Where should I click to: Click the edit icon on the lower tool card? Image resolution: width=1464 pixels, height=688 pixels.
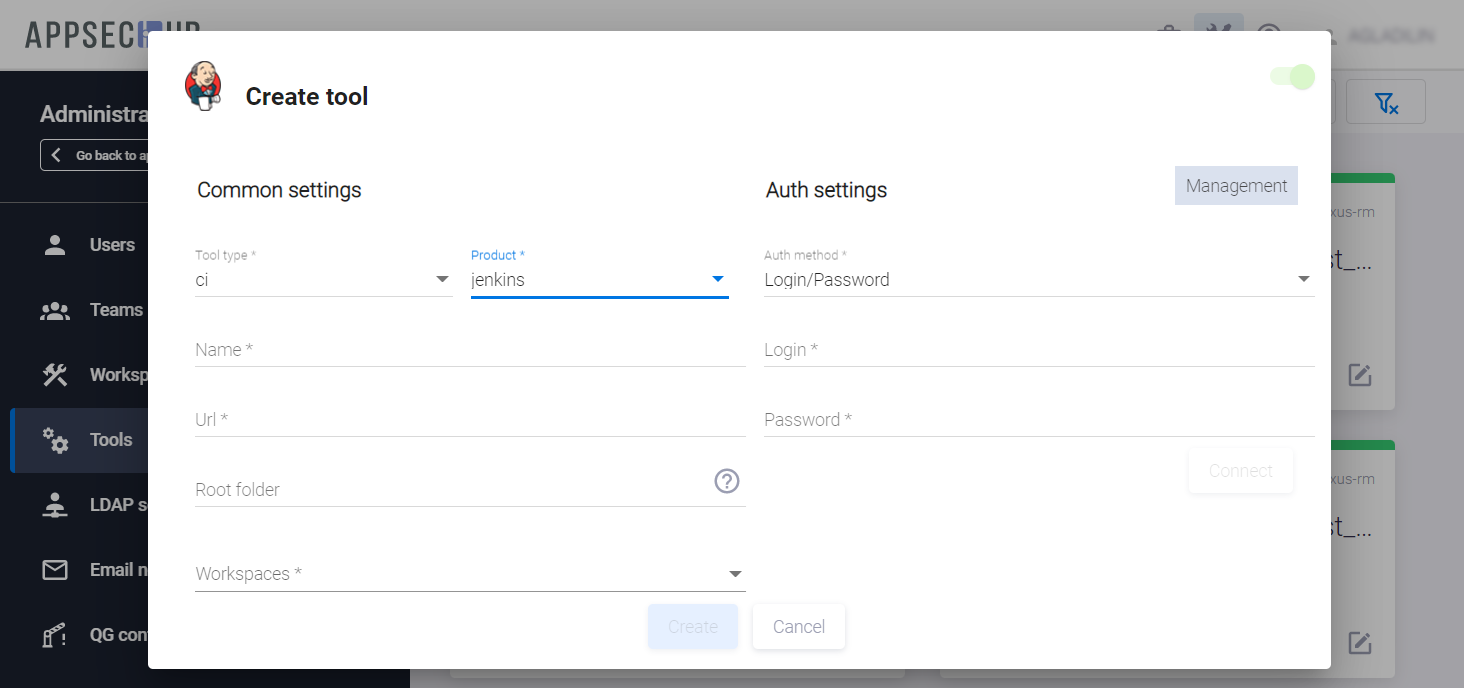click(x=1359, y=643)
